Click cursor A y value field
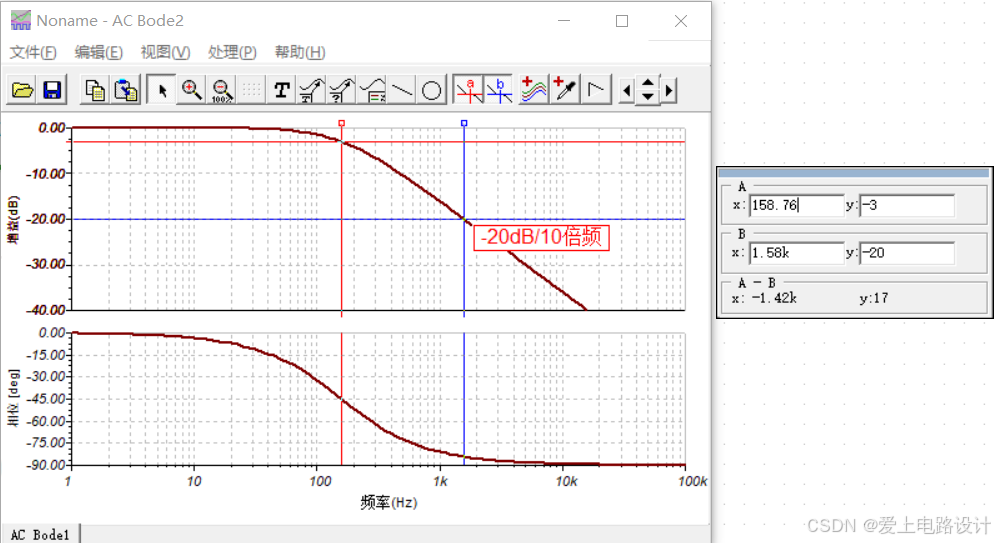Image resolution: width=995 pixels, height=543 pixels. 907,205
